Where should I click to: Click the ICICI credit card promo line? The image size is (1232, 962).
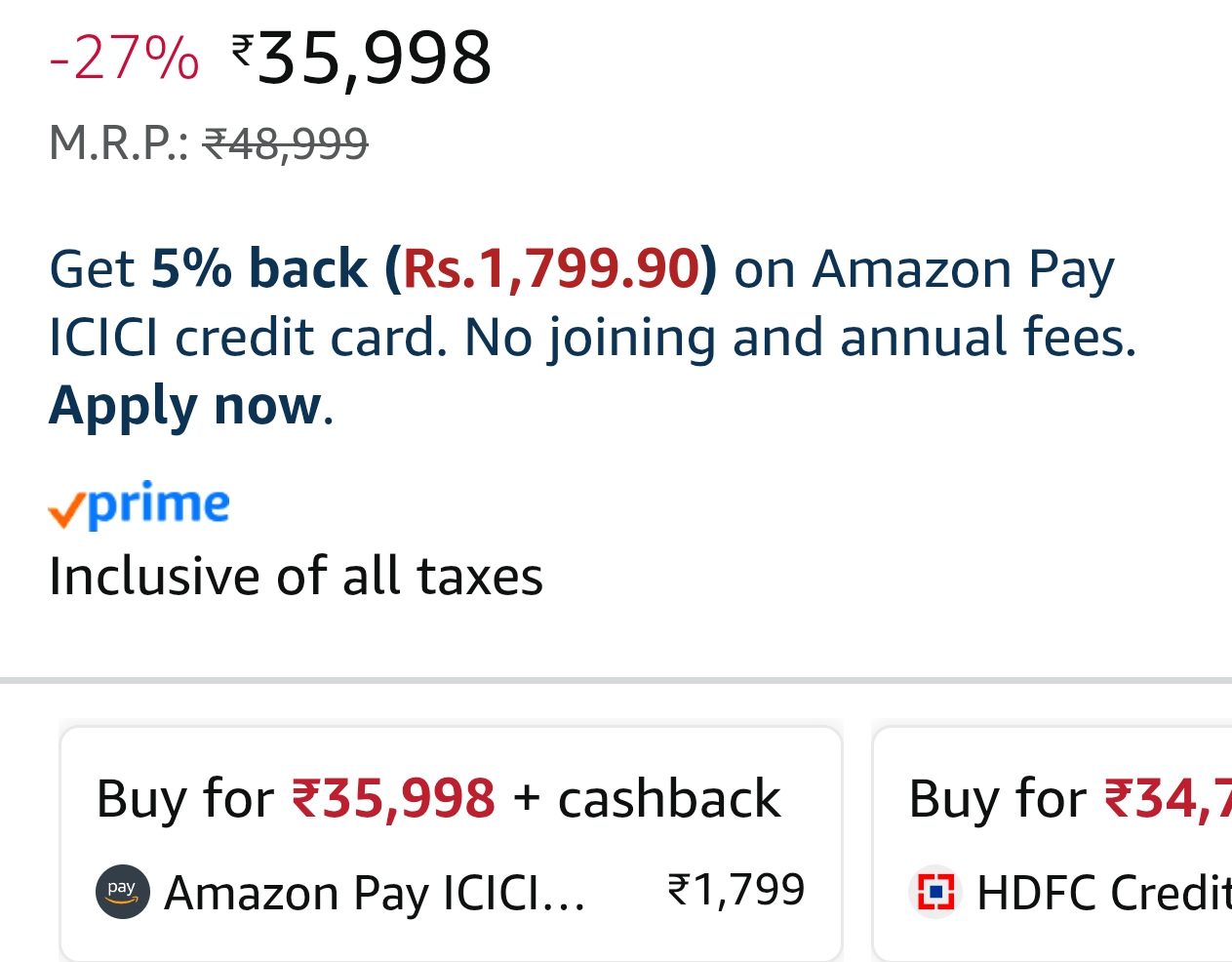click(x=248, y=338)
